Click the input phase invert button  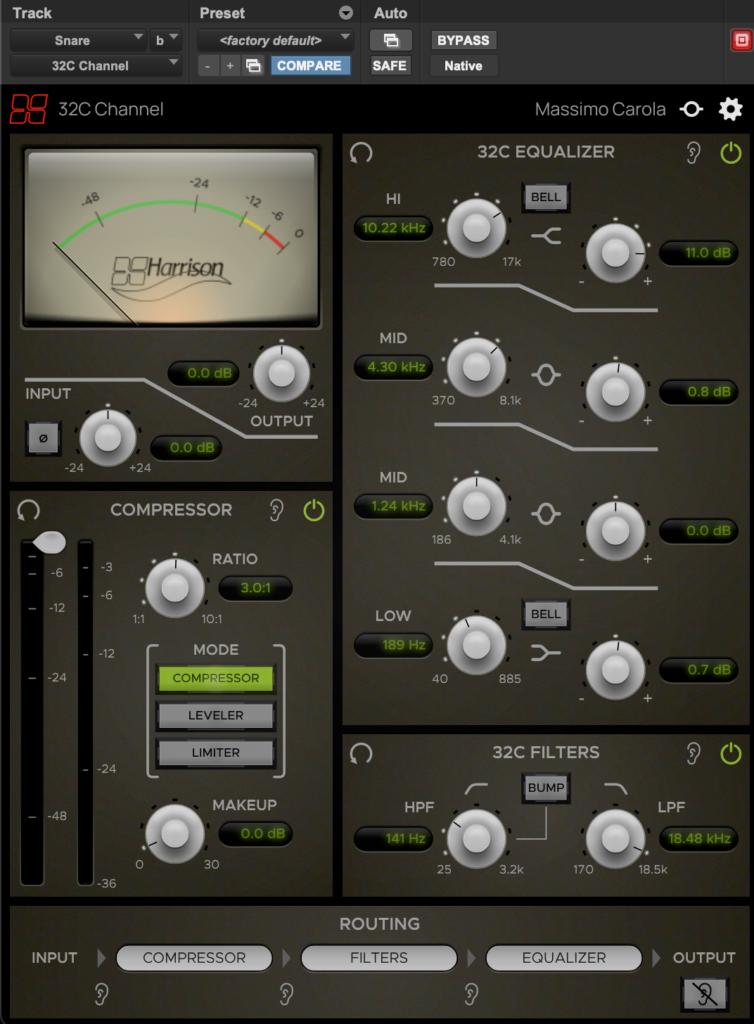pyautogui.click(x=41, y=437)
